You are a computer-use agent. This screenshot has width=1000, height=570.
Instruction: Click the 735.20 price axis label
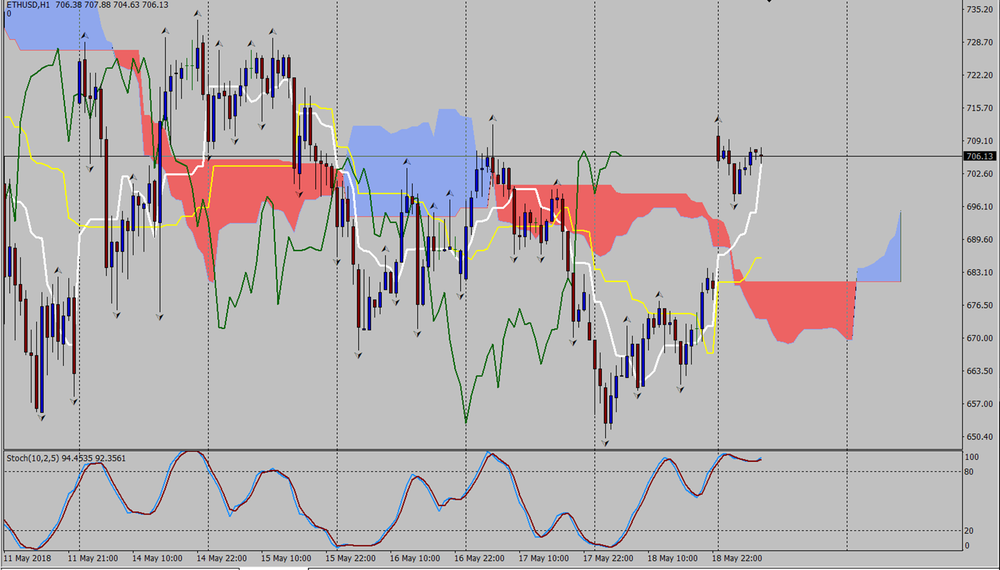(979, 9)
